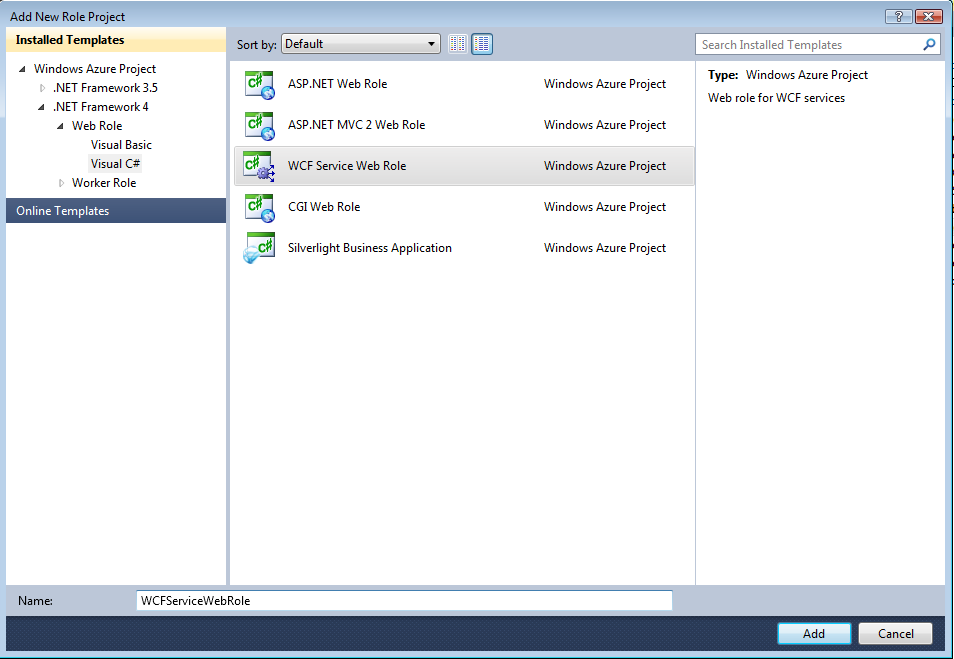The height and width of the screenshot is (659, 954).
Task: Collapse the Windows Azure Project node
Action: coord(23,69)
